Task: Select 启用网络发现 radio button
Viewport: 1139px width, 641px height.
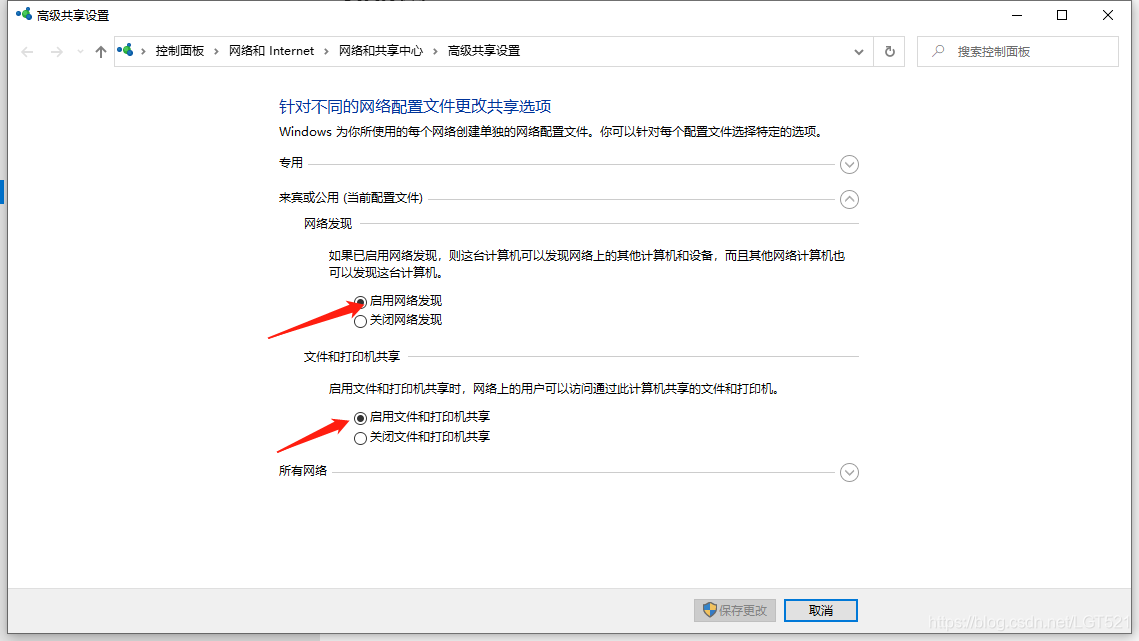Action: (x=360, y=302)
